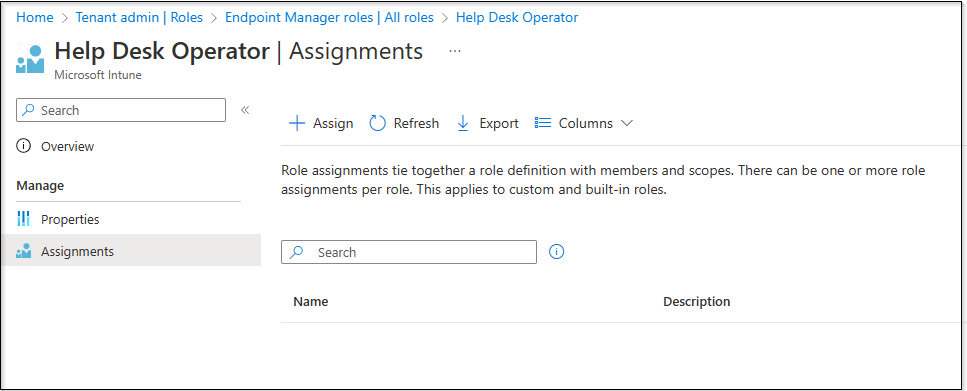Sort by the Name column header

(310, 302)
